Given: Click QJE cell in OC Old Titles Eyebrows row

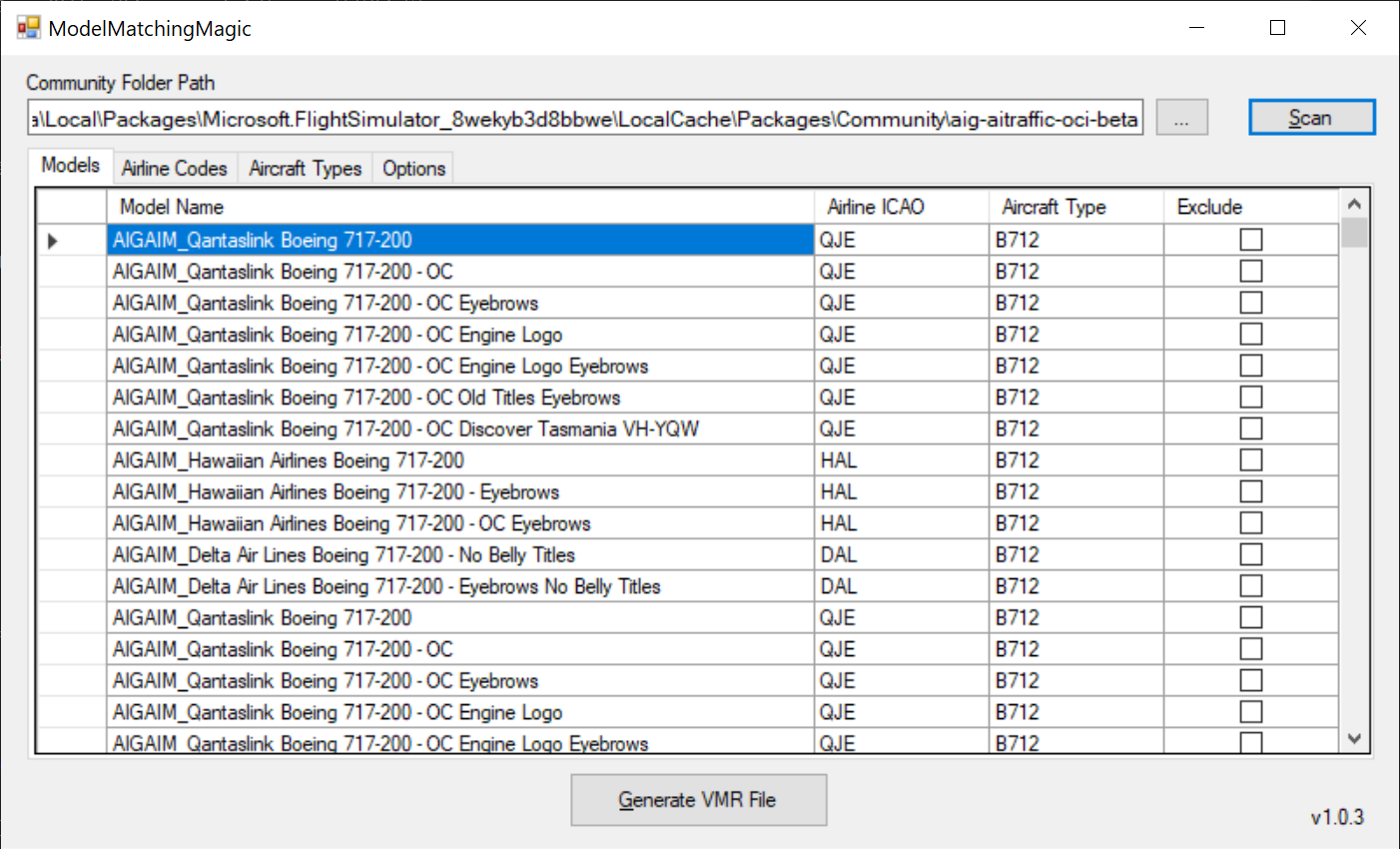Looking at the screenshot, I should point(902,398).
